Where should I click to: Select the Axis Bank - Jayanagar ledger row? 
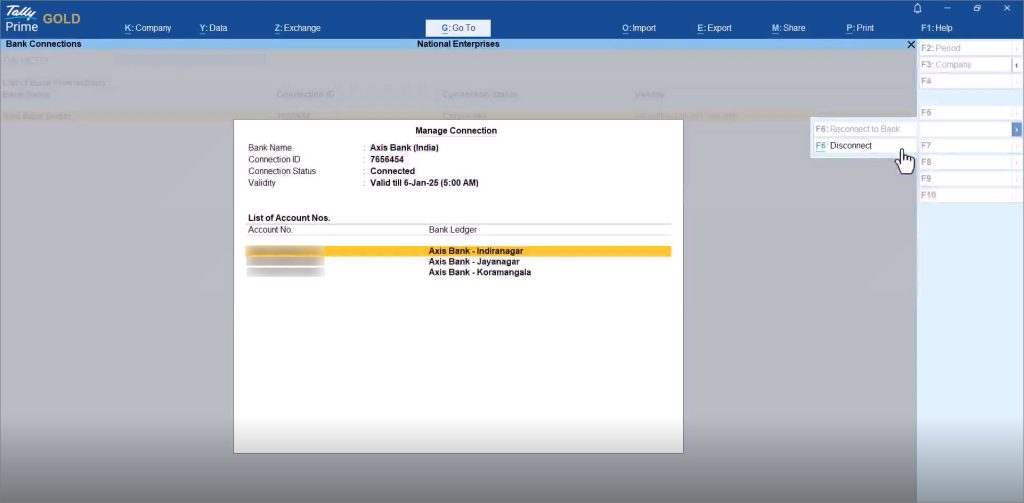458,261
